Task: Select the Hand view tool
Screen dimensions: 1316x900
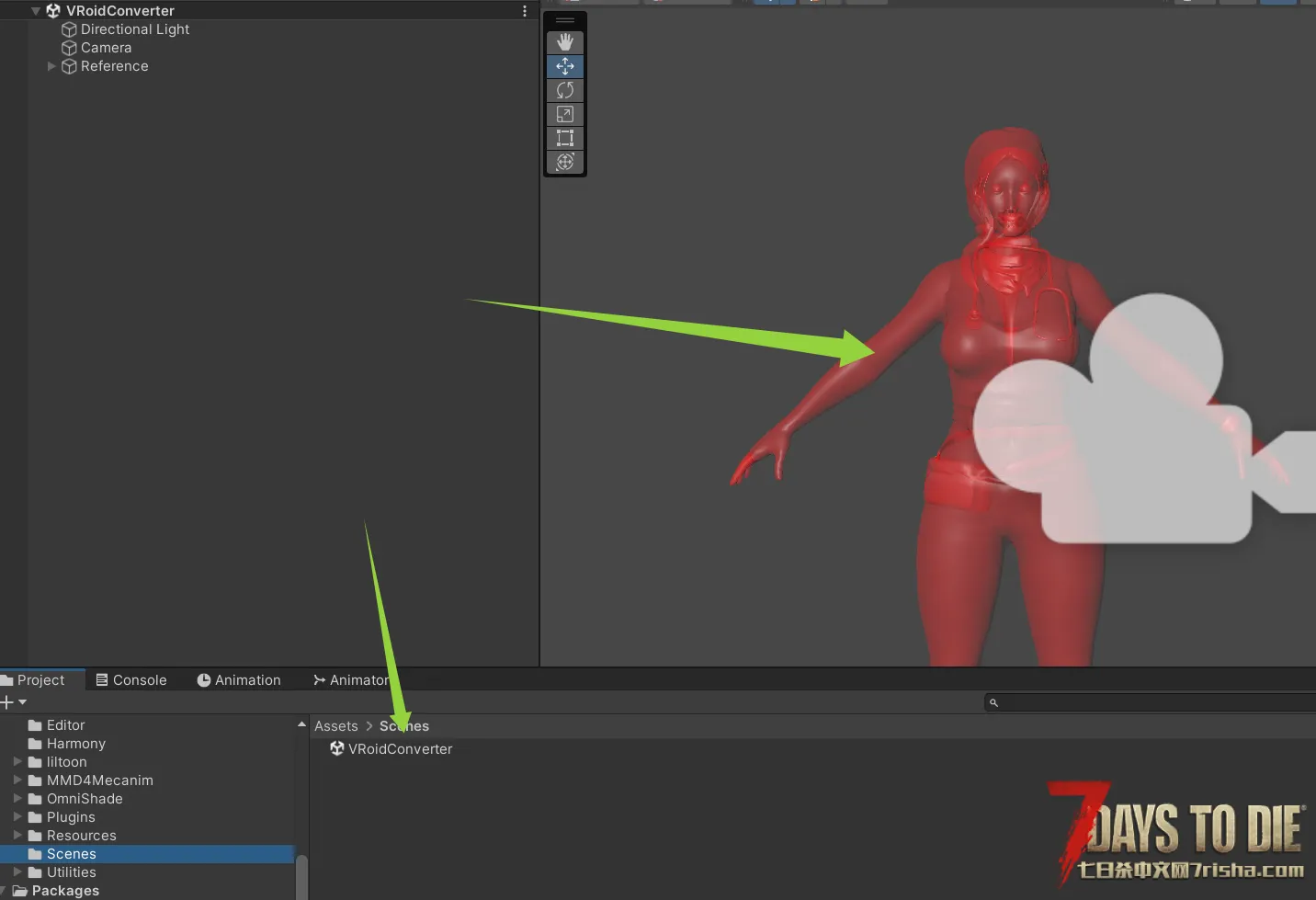Action: click(x=565, y=42)
